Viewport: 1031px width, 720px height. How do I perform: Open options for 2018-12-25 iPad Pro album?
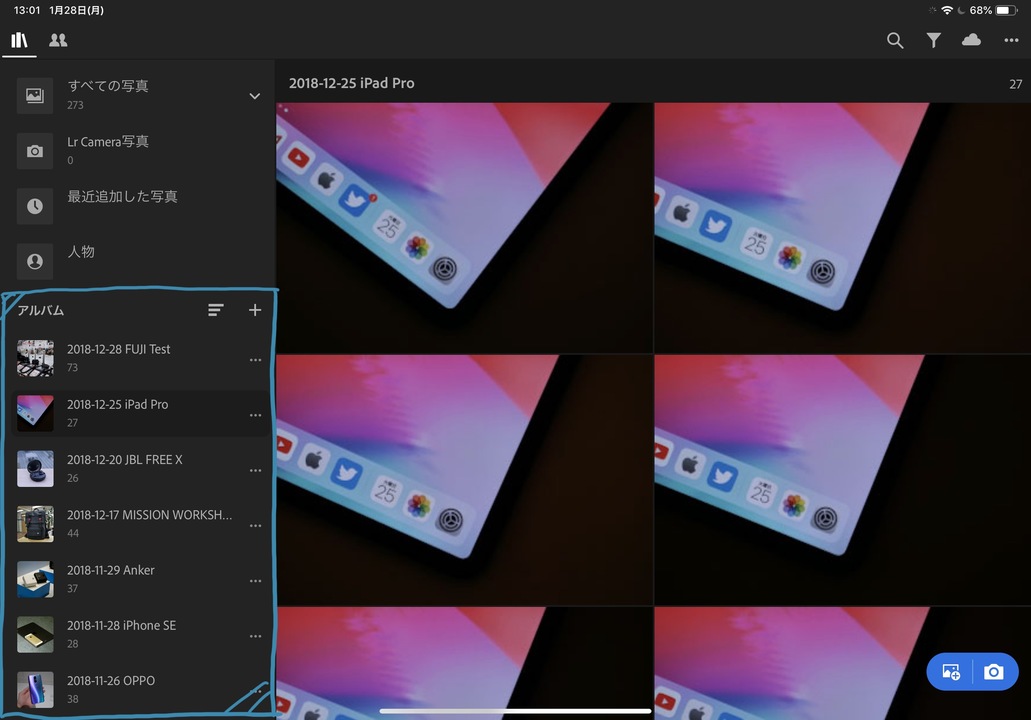[255, 416]
